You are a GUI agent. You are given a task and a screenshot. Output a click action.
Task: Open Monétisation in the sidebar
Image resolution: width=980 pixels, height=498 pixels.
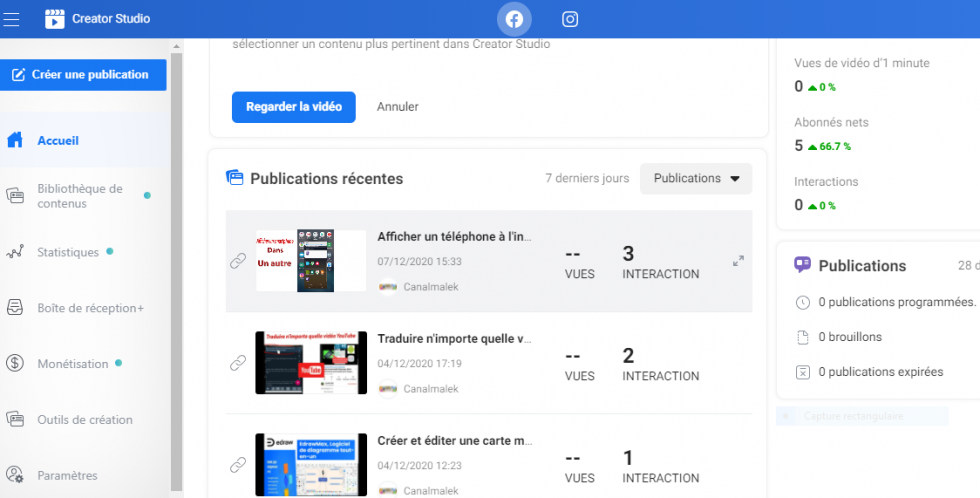(72, 364)
